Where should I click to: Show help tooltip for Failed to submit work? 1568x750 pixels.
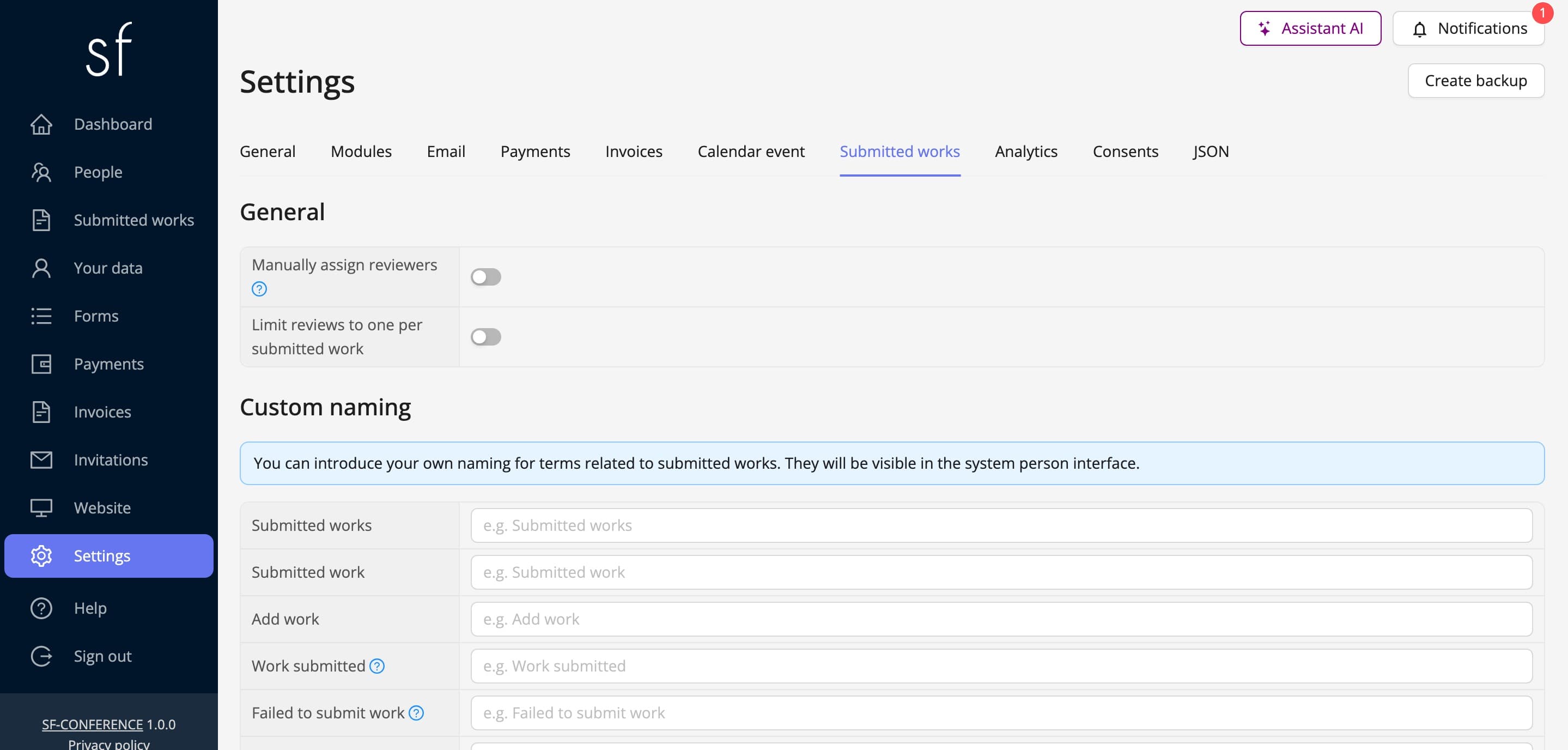[x=416, y=713]
